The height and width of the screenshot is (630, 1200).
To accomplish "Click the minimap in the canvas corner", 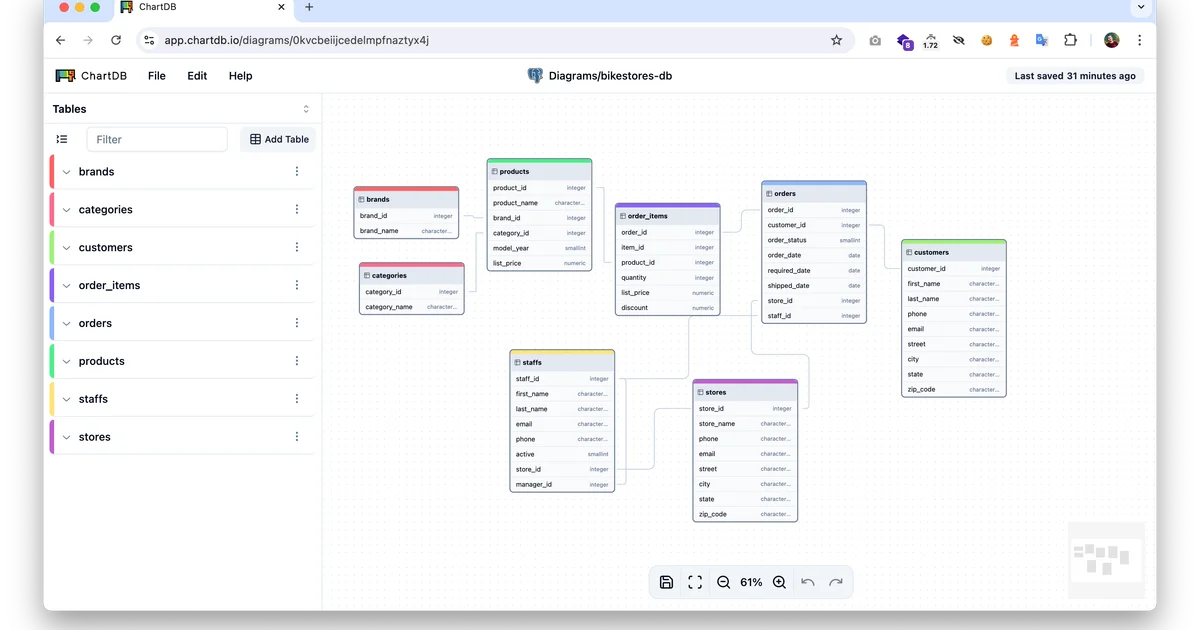I will pos(1106,560).
